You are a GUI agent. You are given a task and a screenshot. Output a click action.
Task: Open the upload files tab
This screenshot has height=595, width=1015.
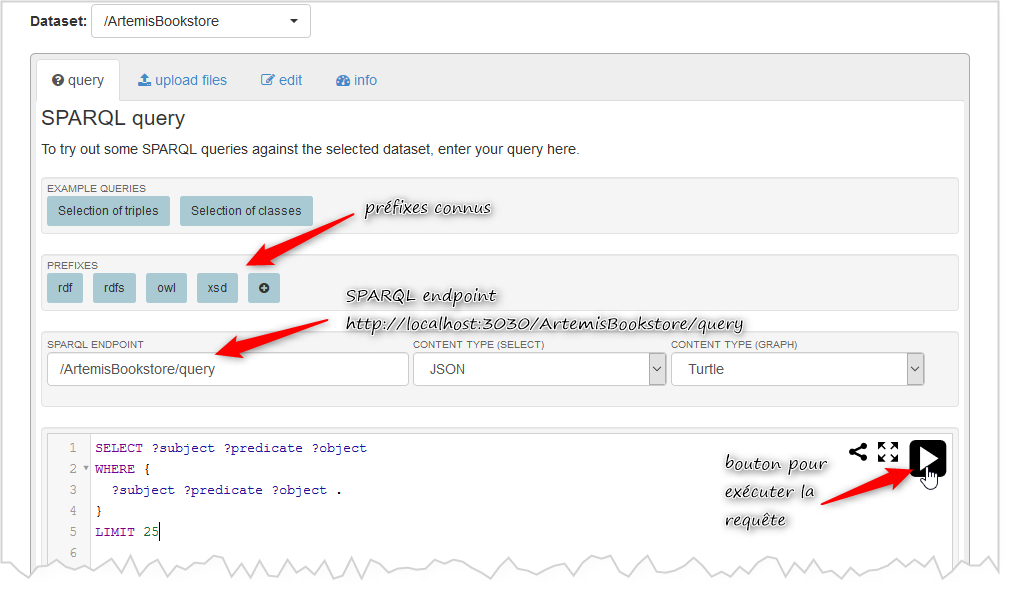click(182, 80)
